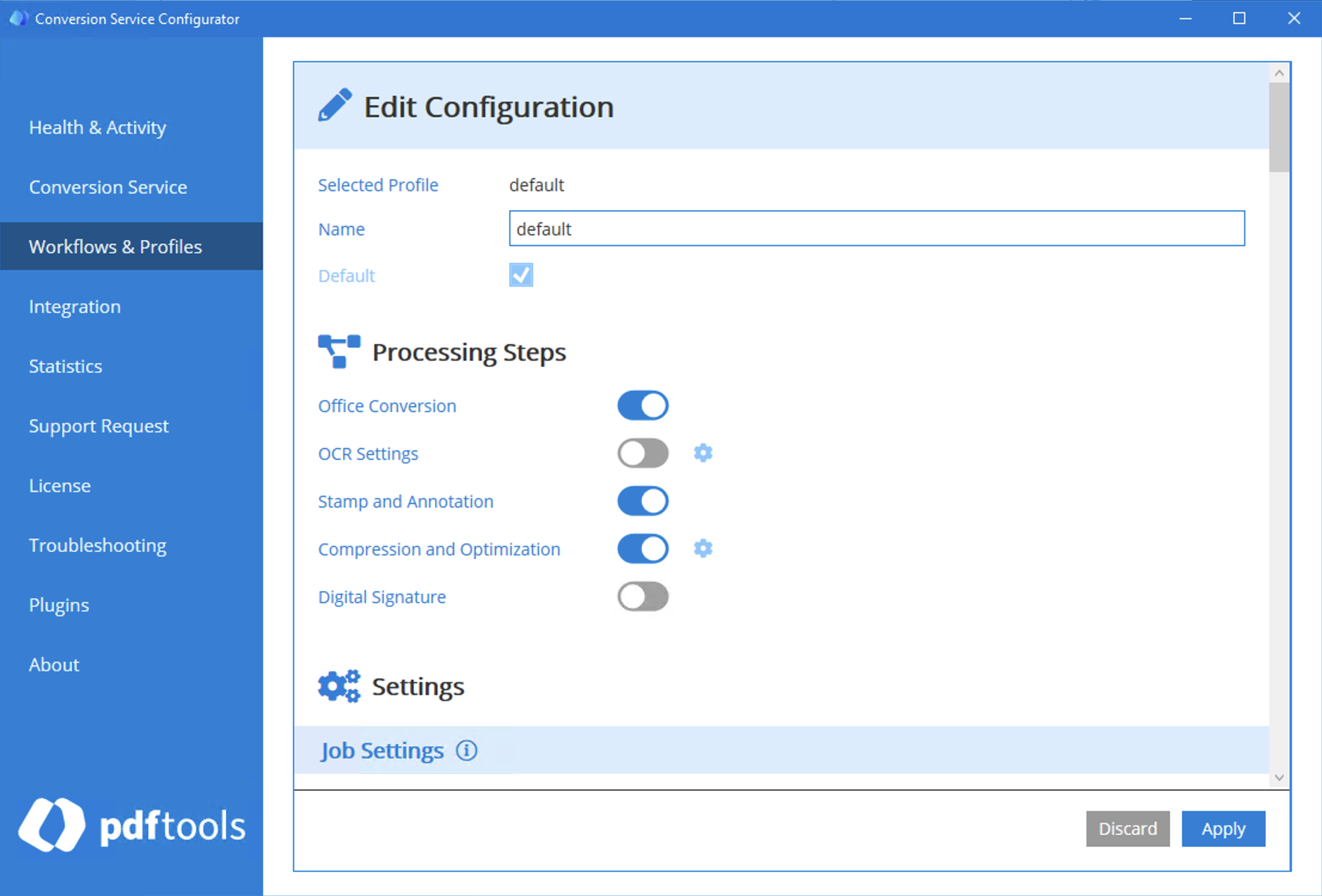
Task: Disable the Office Conversion toggle
Action: click(642, 405)
